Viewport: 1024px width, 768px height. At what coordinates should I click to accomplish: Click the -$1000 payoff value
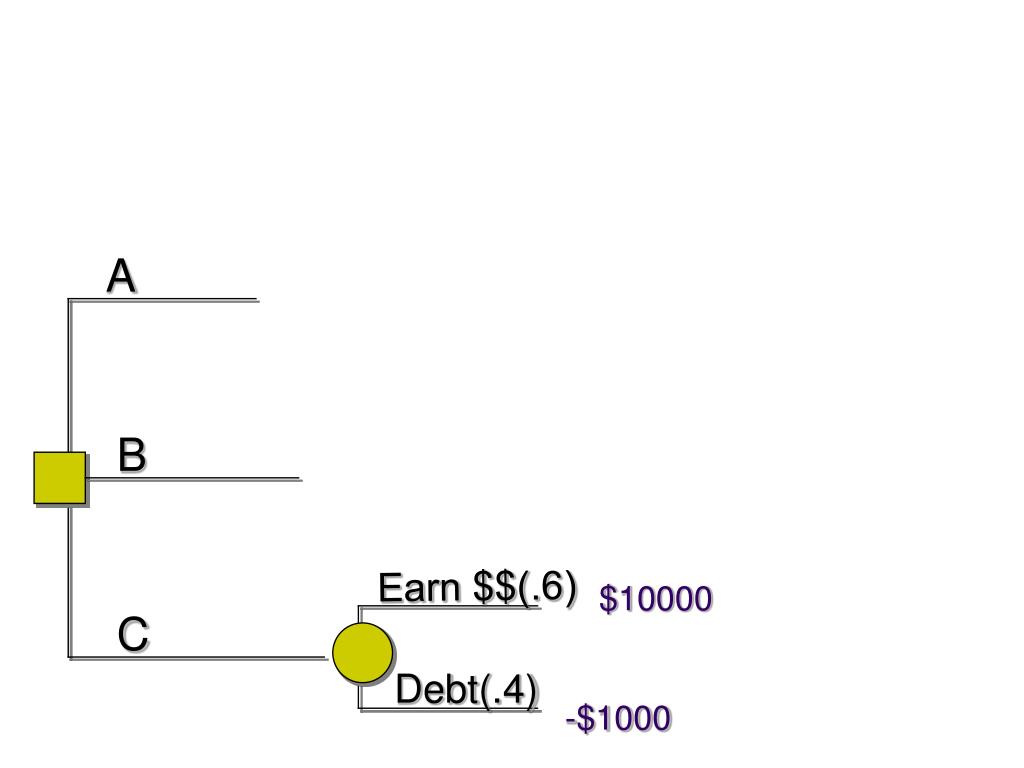(617, 718)
